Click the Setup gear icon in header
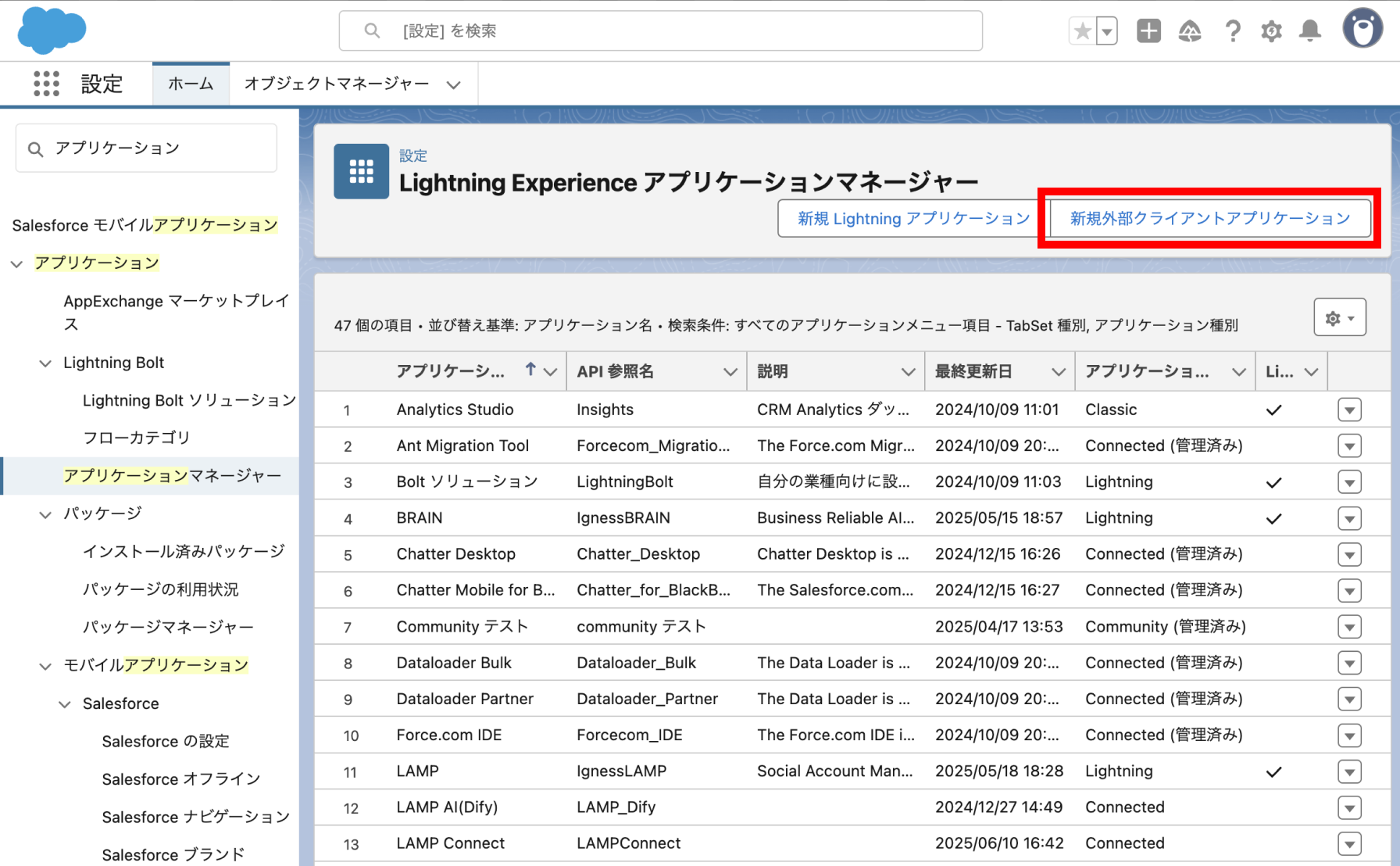1400x866 pixels. tap(1271, 31)
